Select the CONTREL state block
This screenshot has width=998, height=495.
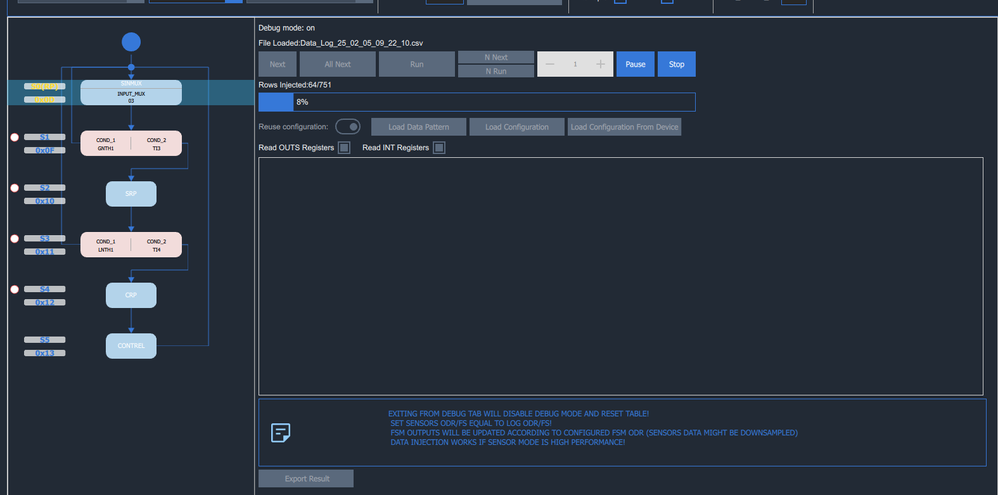[x=131, y=346]
